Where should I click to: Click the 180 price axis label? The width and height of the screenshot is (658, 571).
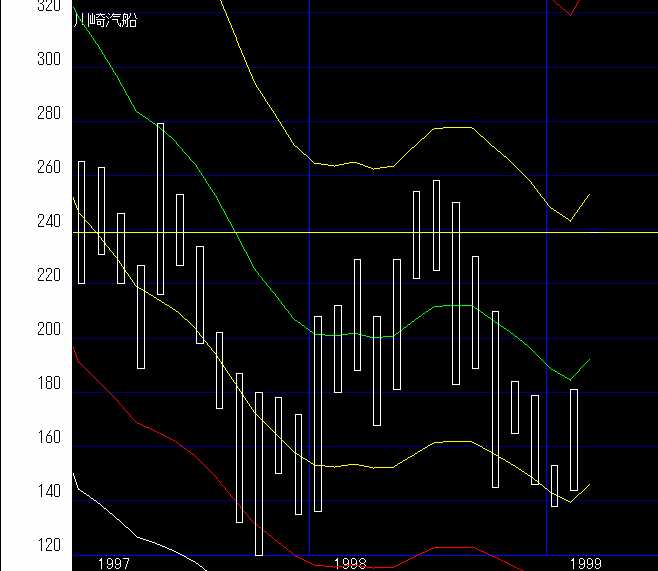[48, 384]
